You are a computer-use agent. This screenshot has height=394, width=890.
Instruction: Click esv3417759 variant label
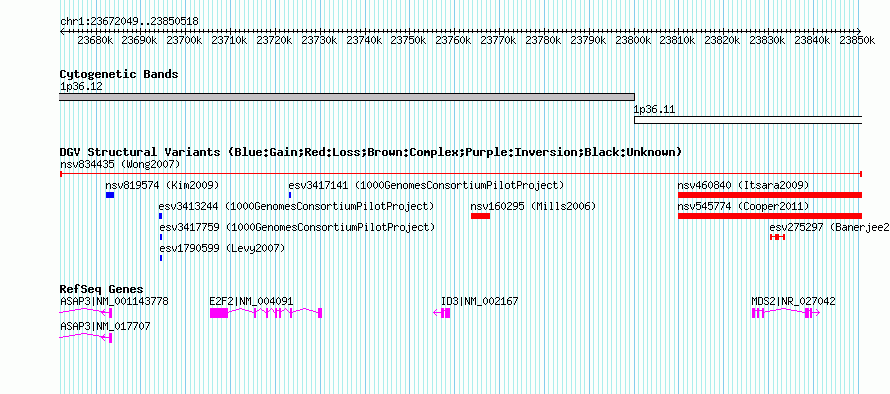(x=297, y=228)
